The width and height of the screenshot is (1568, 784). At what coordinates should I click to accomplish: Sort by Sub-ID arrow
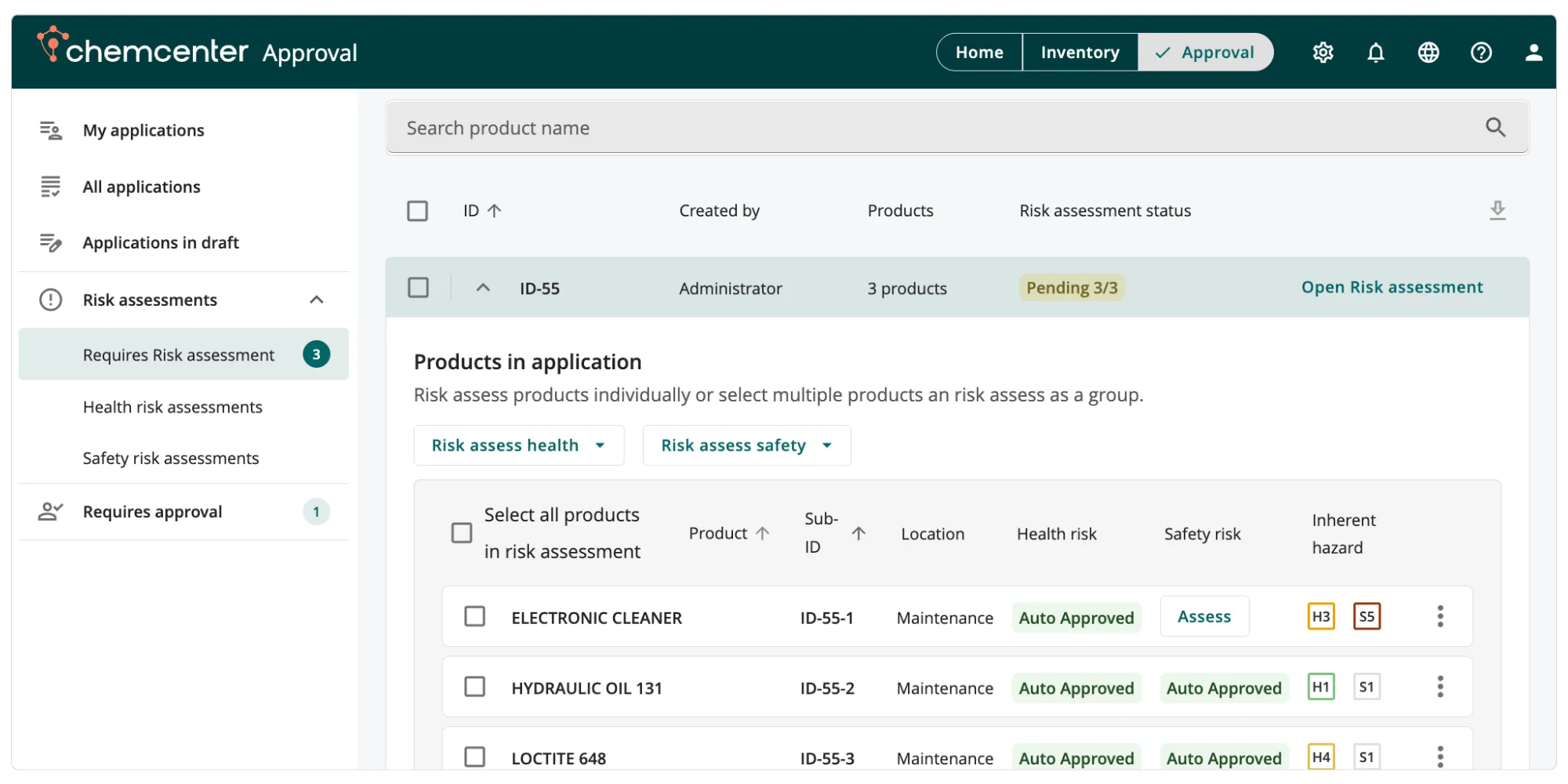point(858,533)
